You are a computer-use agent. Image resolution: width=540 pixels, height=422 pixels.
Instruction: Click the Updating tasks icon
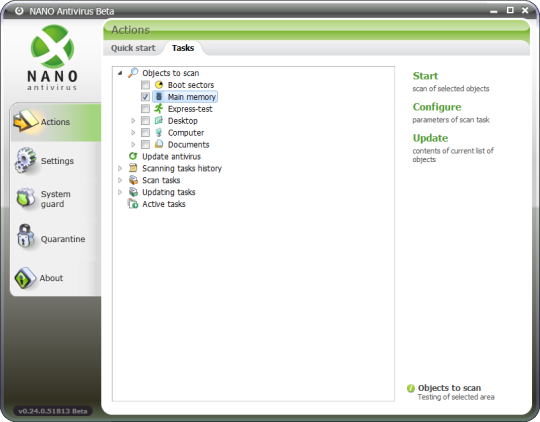pos(133,192)
